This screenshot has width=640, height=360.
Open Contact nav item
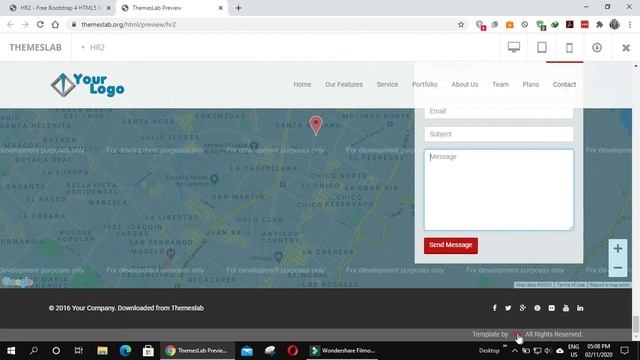(564, 84)
